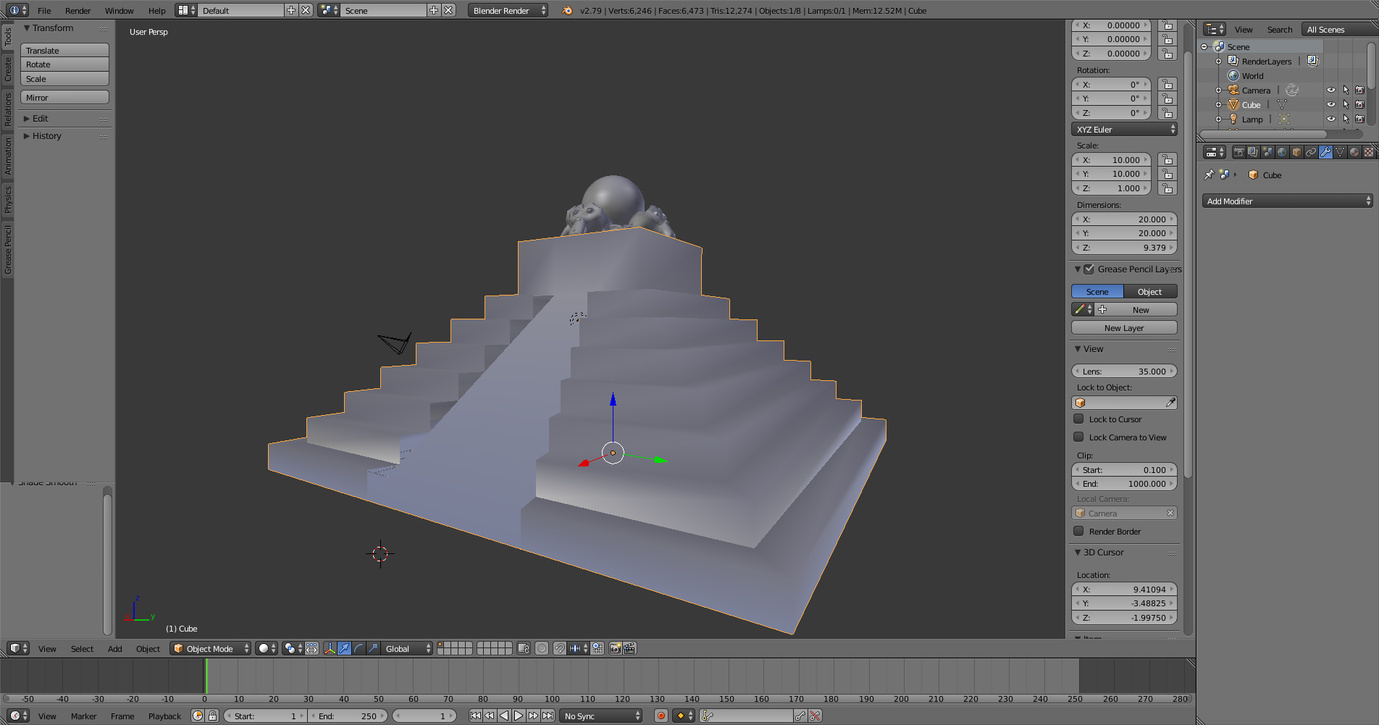Viewport: 1379px width, 725px height.
Task: Click the automatic keyframe record button
Action: click(x=661, y=716)
